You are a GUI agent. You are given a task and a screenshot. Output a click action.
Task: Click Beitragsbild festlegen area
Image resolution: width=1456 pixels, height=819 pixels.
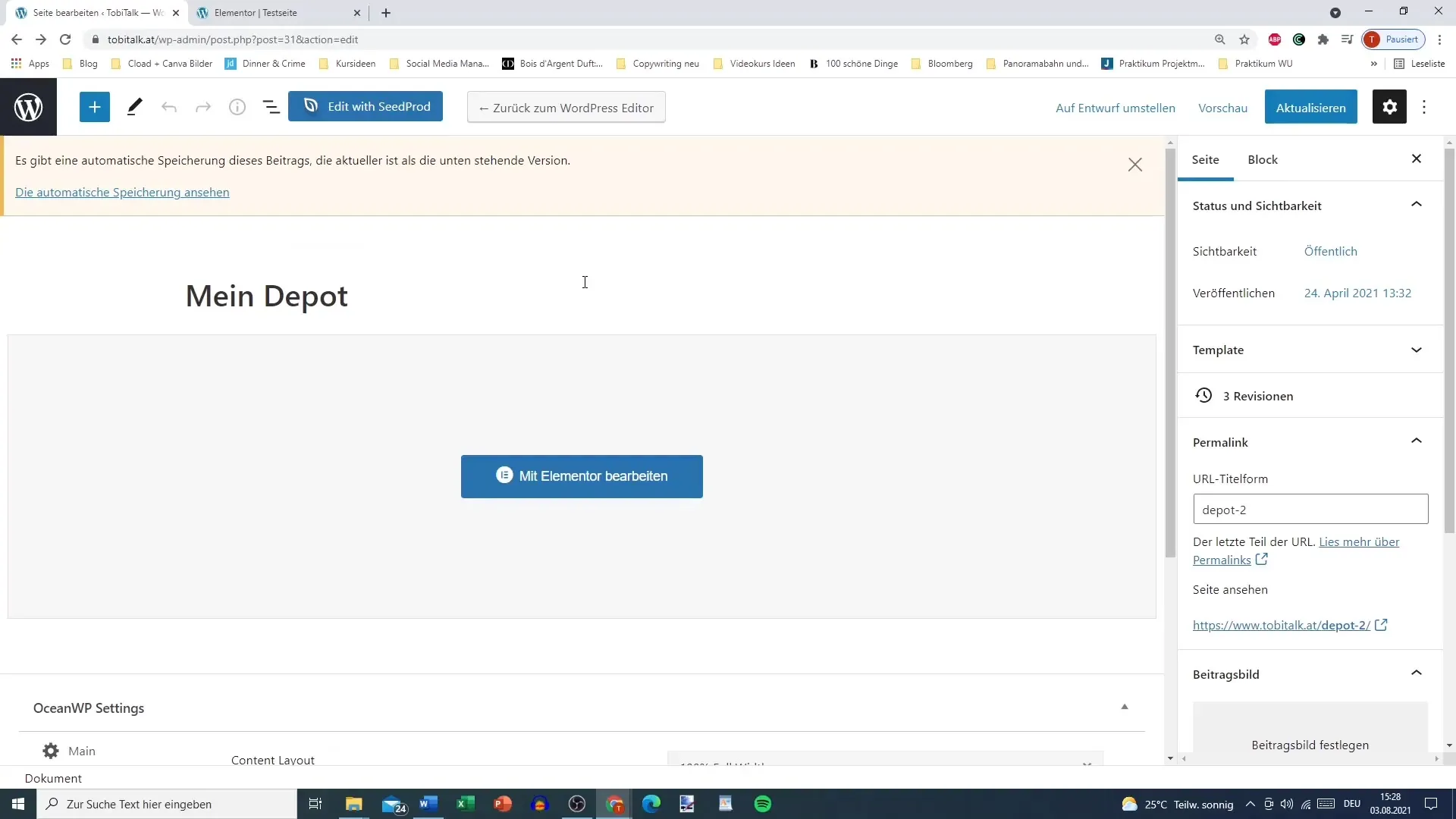click(1310, 732)
